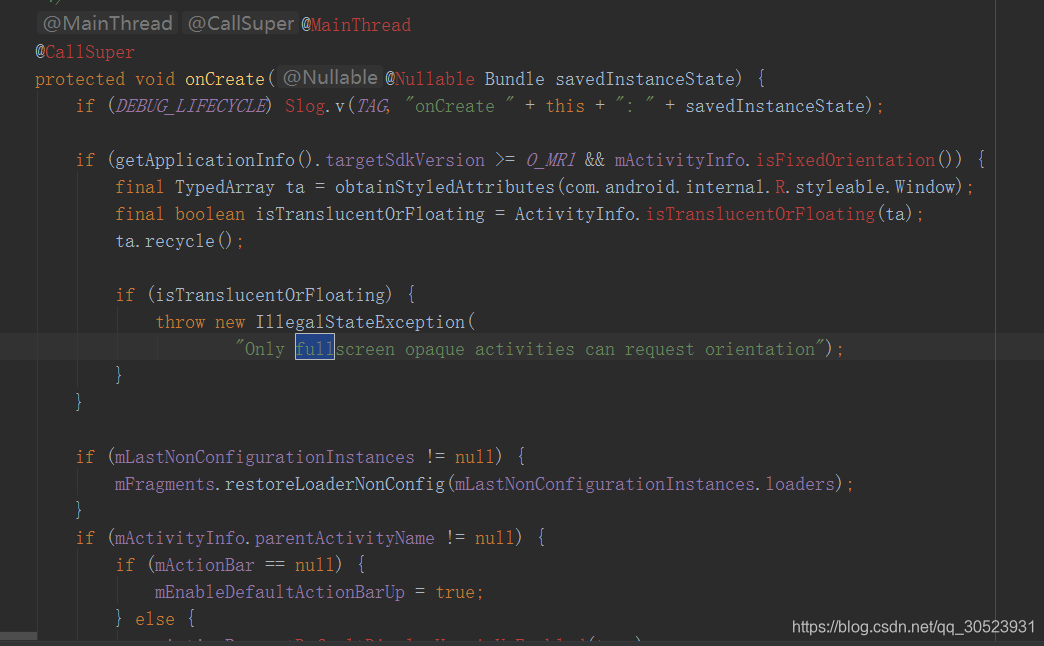Screen dimensions: 1044x646
Task: Click IllegalStateException in the throw statement
Action: [360, 322]
